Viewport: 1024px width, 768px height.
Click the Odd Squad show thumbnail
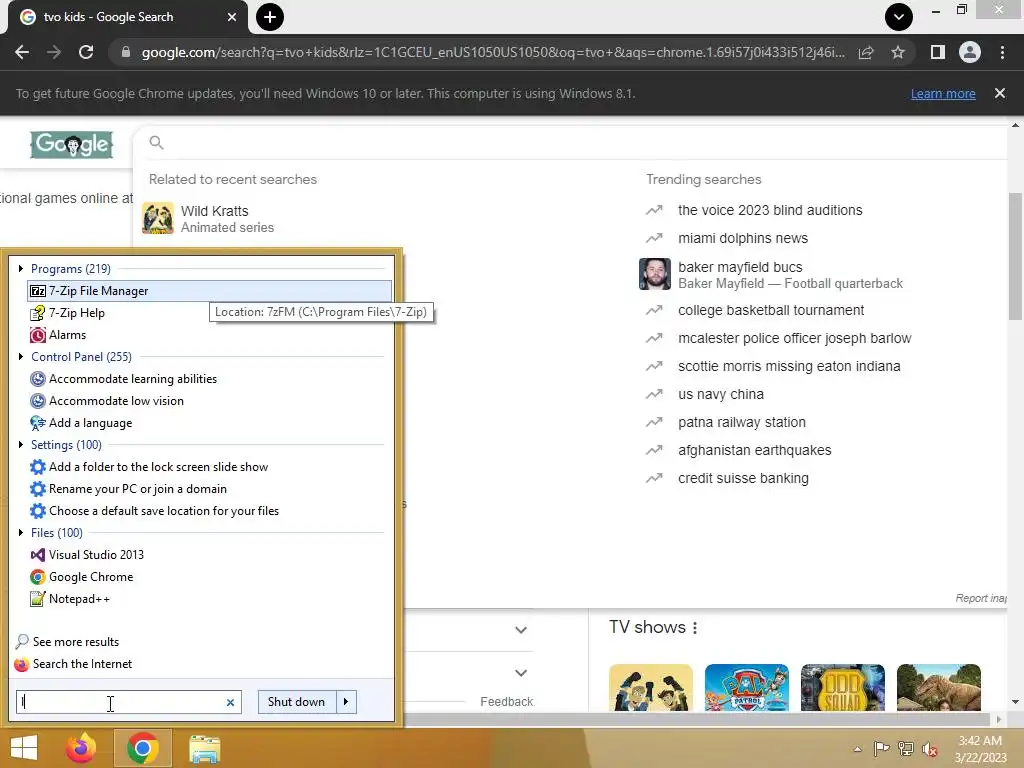[842, 688]
